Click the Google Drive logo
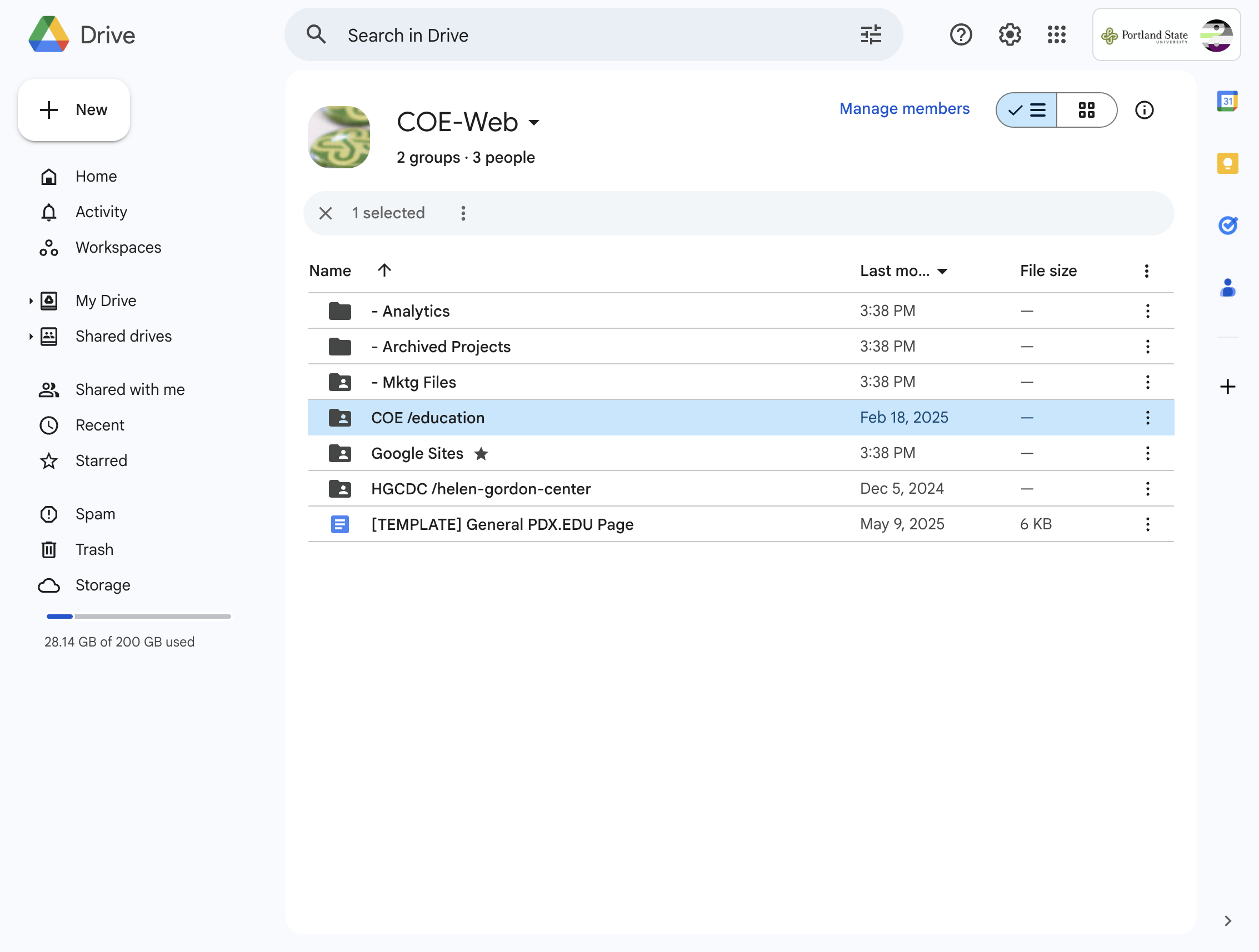Viewport: 1259px width, 952px height. tap(49, 34)
